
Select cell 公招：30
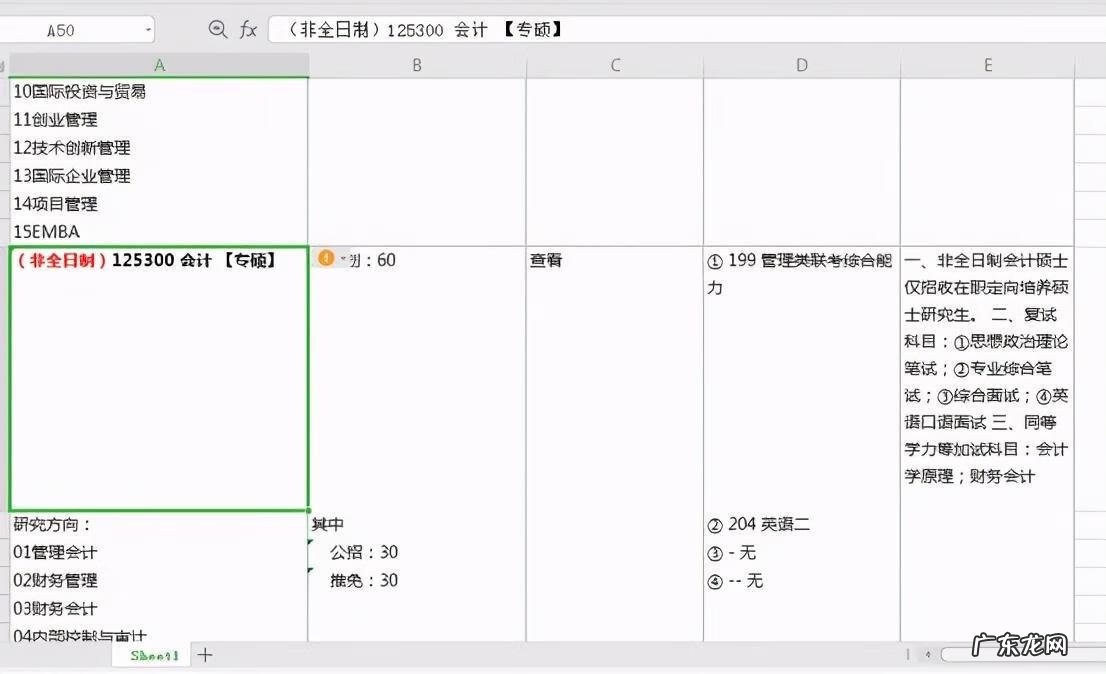pyautogui.click(x=418, y=552)
